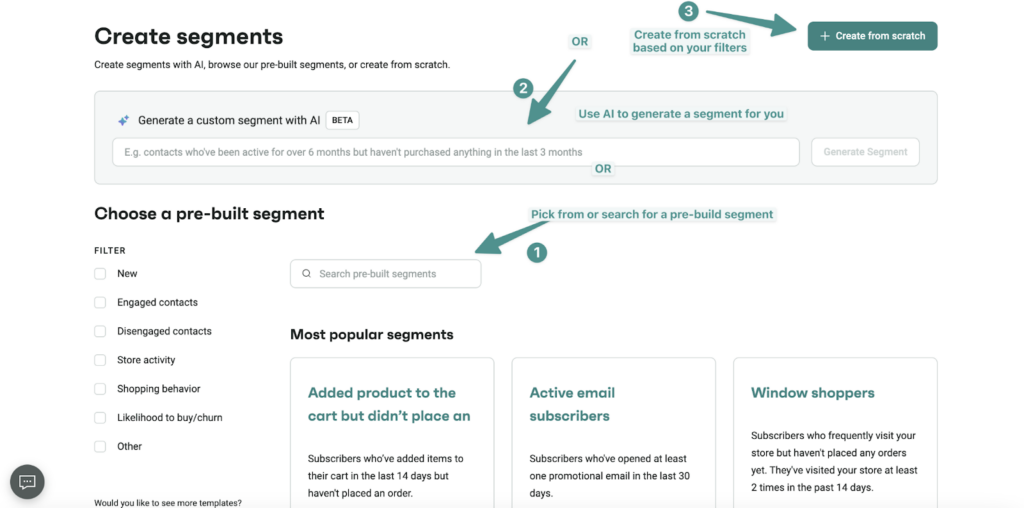Toggle the Shopping behavior filter
Image resolution: width=1024 pixels, height=508 pixels.
100,389
